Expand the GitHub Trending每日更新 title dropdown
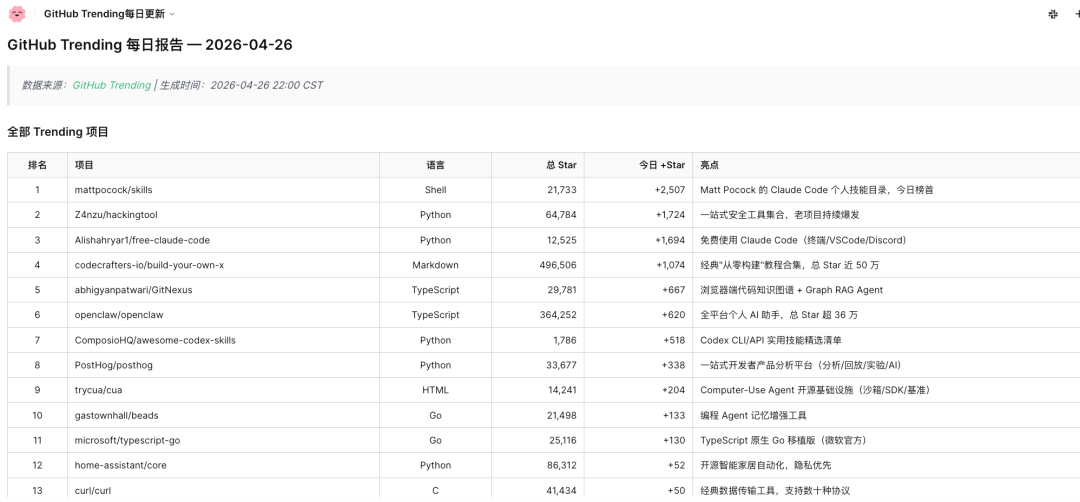This screenshot has height=502, width=1080. pyautogui.click(x=110, y=14)
